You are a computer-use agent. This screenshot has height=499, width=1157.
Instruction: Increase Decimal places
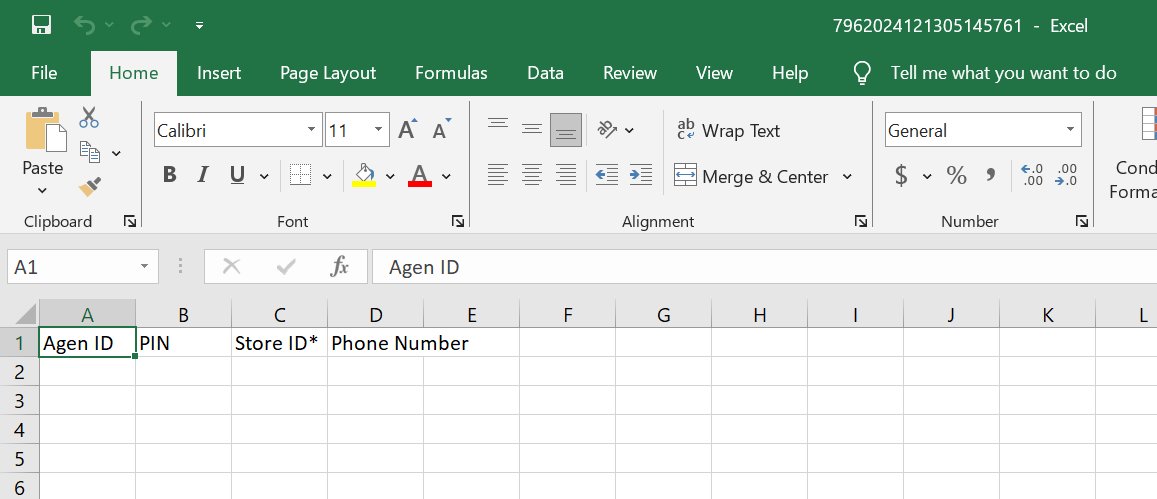[x=1032, y=175]
